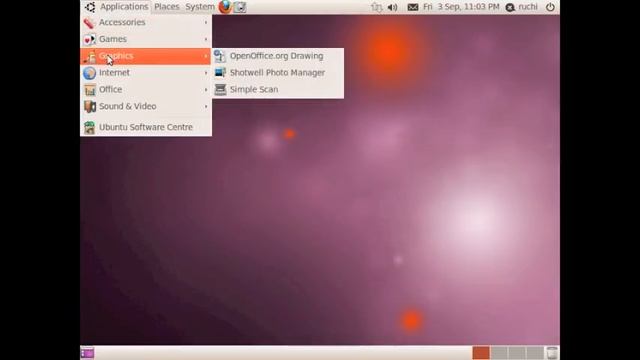The height and width of the screenshot is (360, 640).
Task: Click the help launcher icon beside Firefox
Action: [240, 7]
